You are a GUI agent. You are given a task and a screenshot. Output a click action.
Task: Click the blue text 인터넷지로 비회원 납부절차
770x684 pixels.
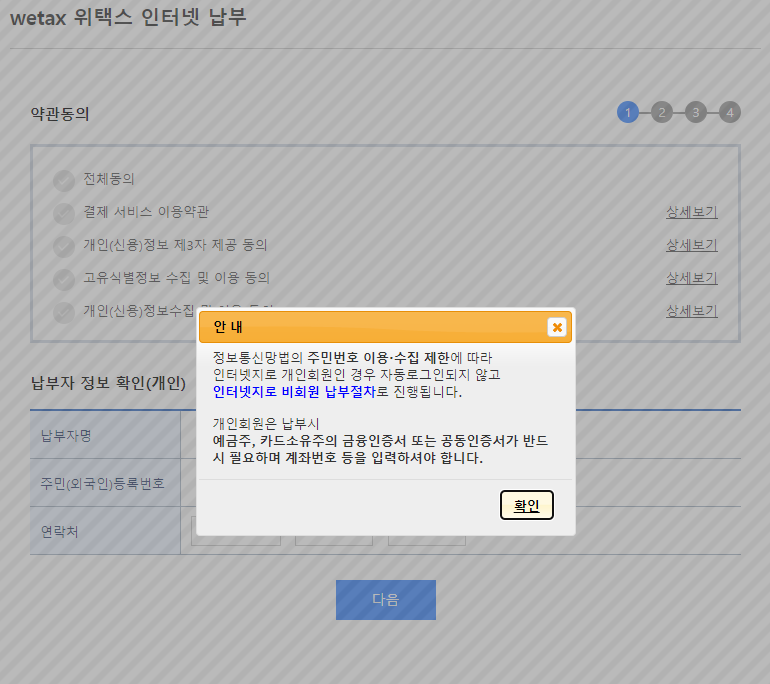click(x=294, y=392)
